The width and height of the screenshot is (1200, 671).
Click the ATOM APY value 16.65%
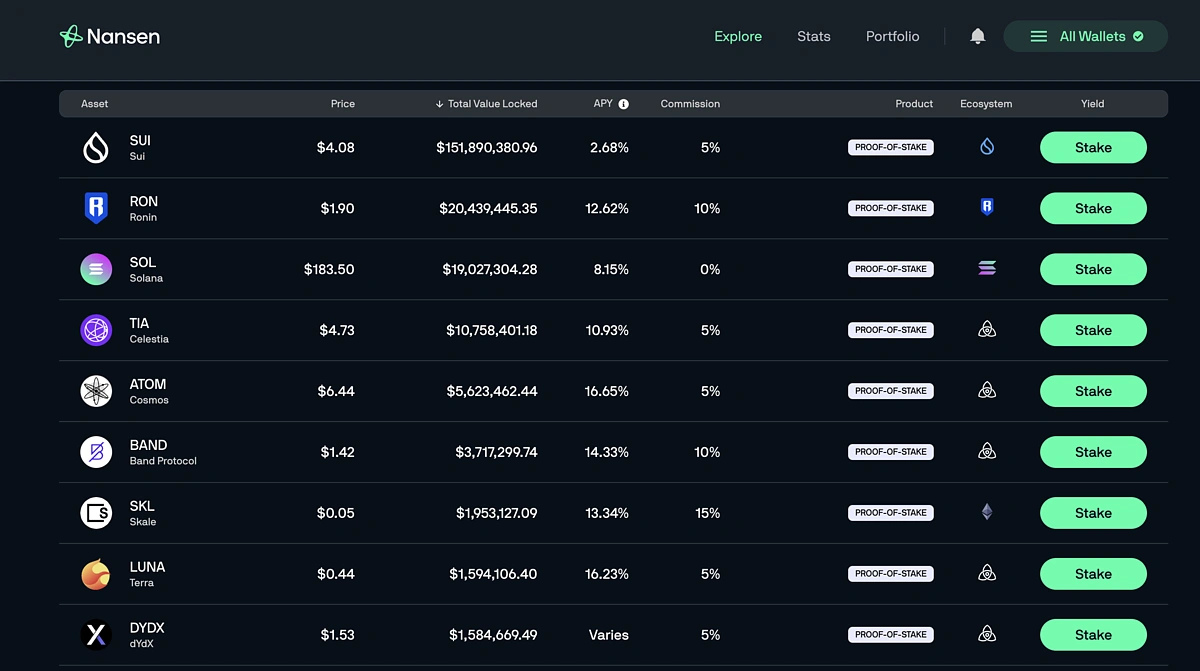point(607,392)
